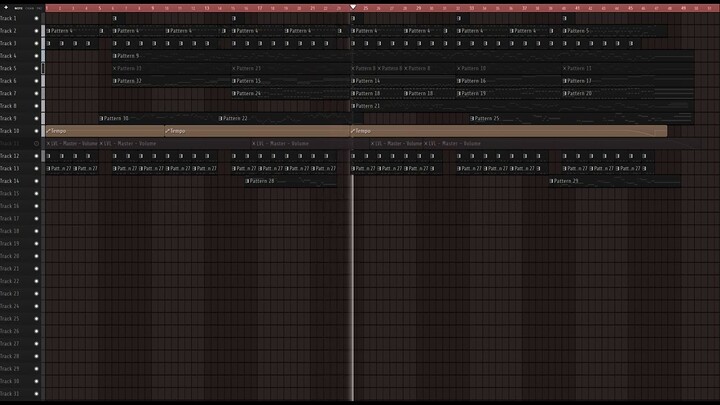Screen dimensions: 720x405
Task: Jump to bar 9 on the timeline ruler
Action: coord(153,8)
